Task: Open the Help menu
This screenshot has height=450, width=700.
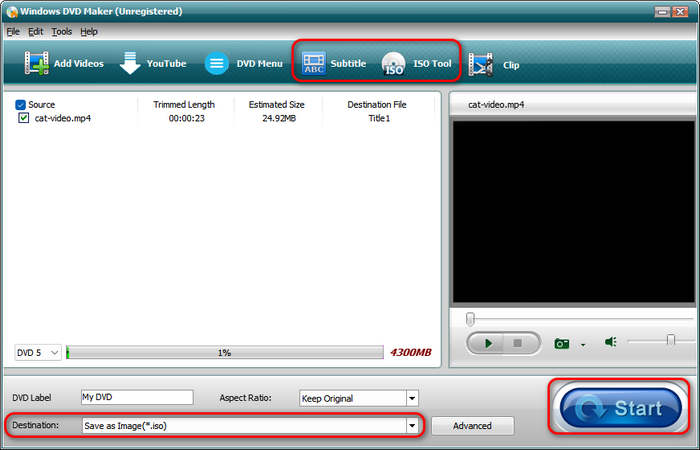Action: 89,32
